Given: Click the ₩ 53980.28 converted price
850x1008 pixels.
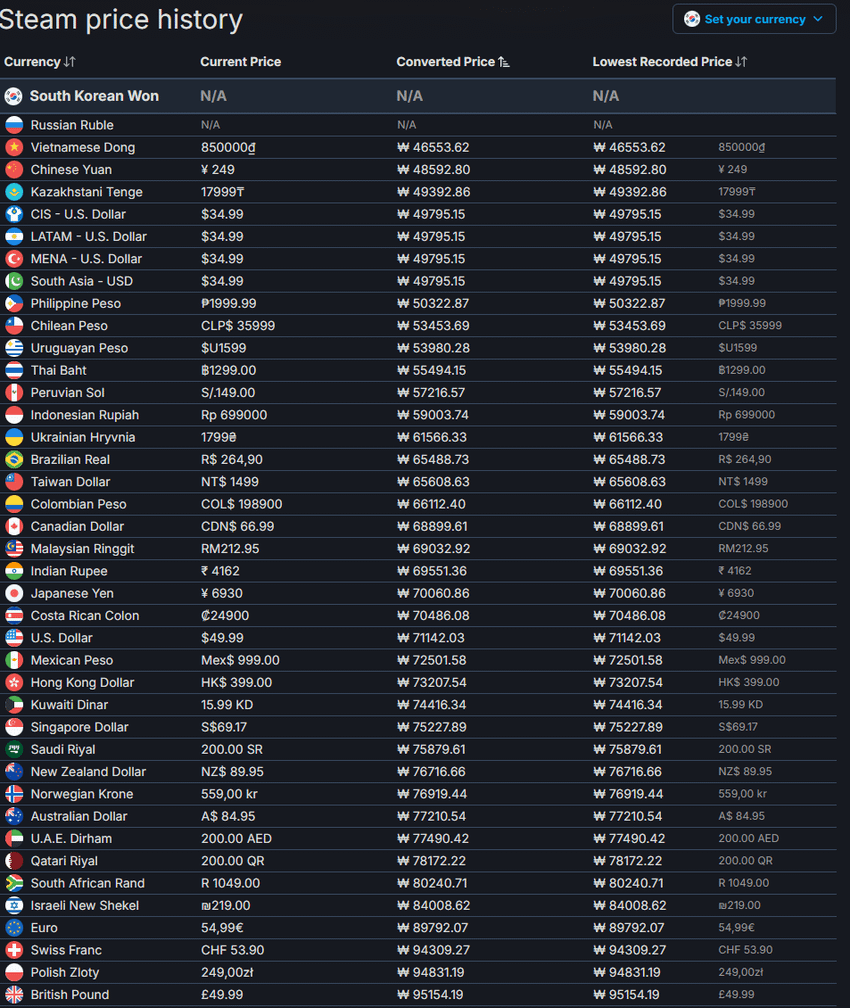Looking at the screenshot, I should 433,348.
